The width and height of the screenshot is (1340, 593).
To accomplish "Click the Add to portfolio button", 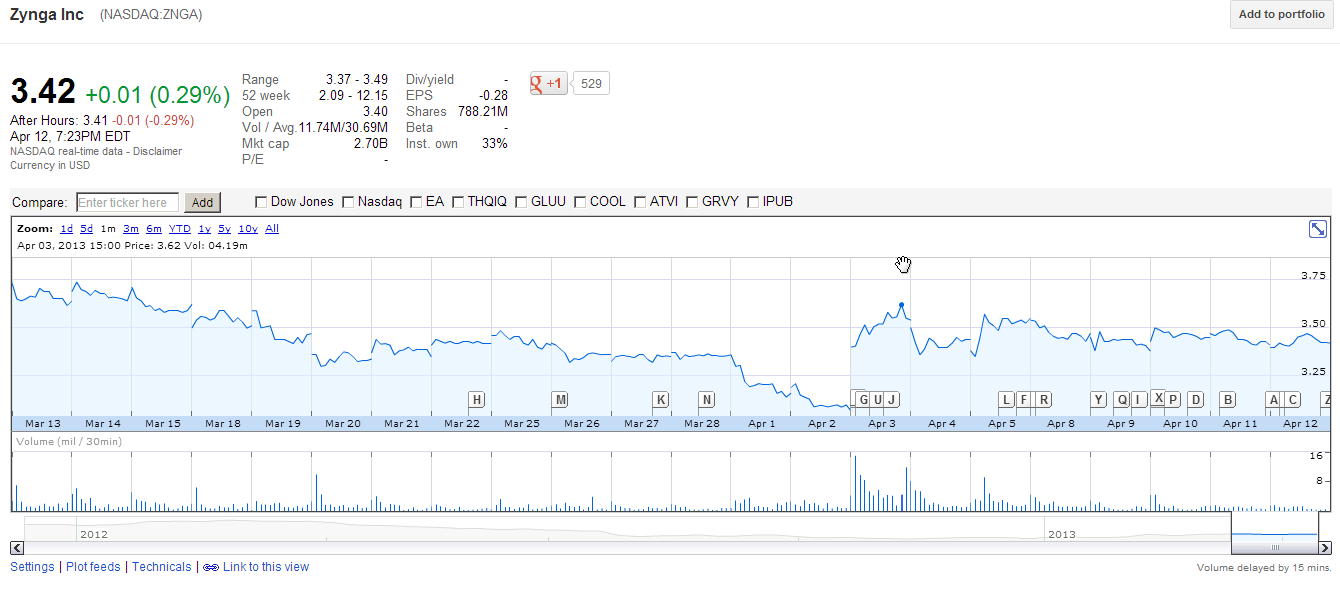I will (x=1281, y=15).
